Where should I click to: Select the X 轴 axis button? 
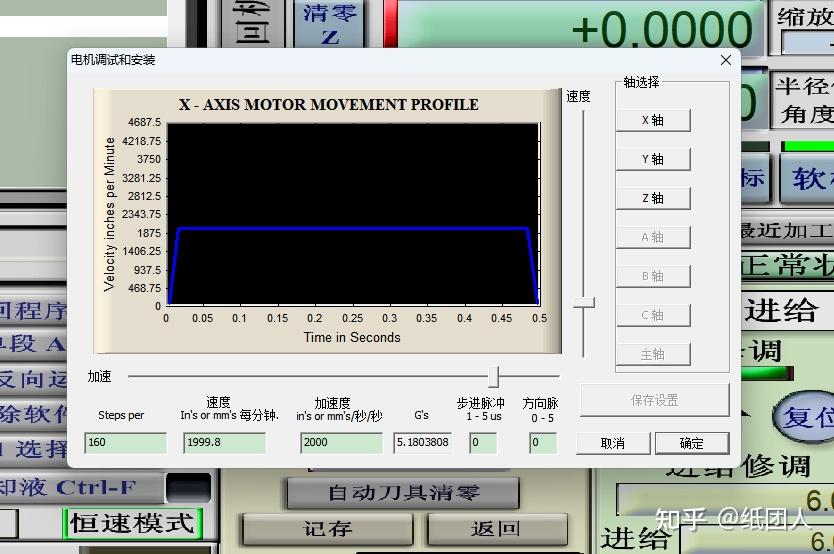pos(653,120)
